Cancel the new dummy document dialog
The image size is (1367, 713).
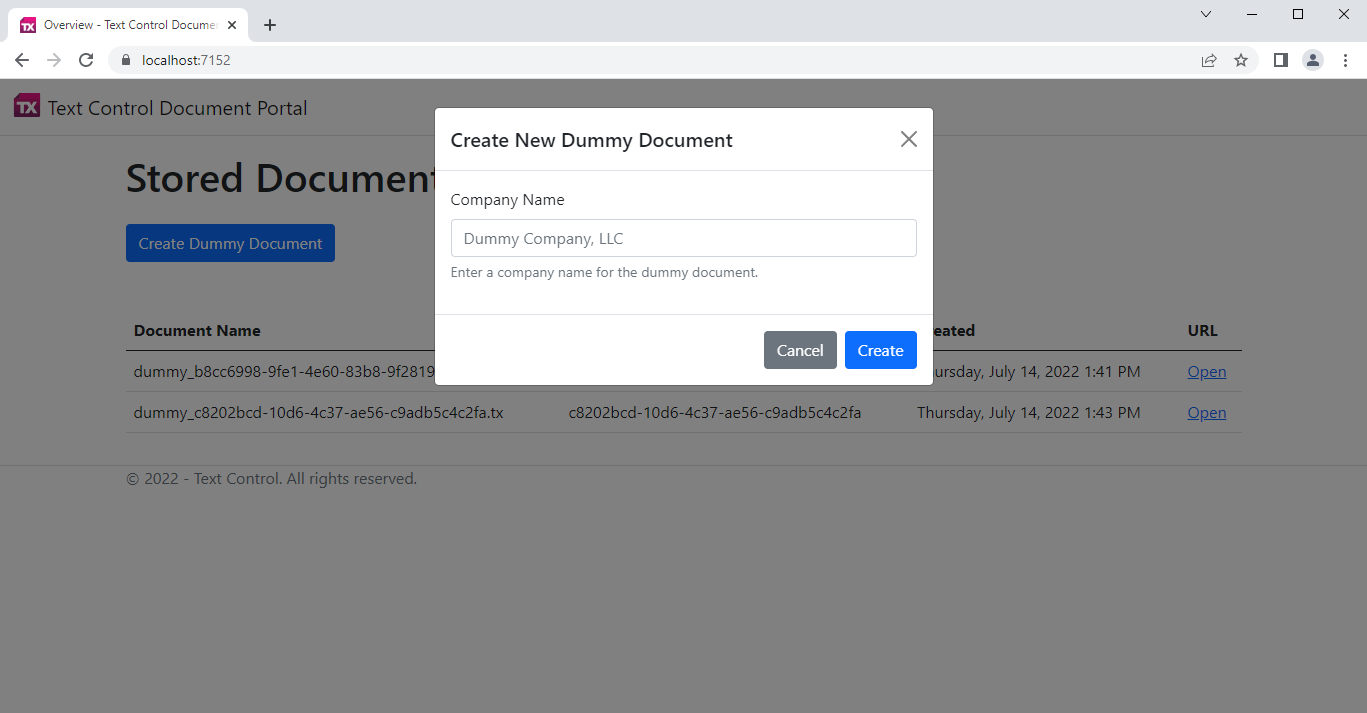[x=800, y=350]
